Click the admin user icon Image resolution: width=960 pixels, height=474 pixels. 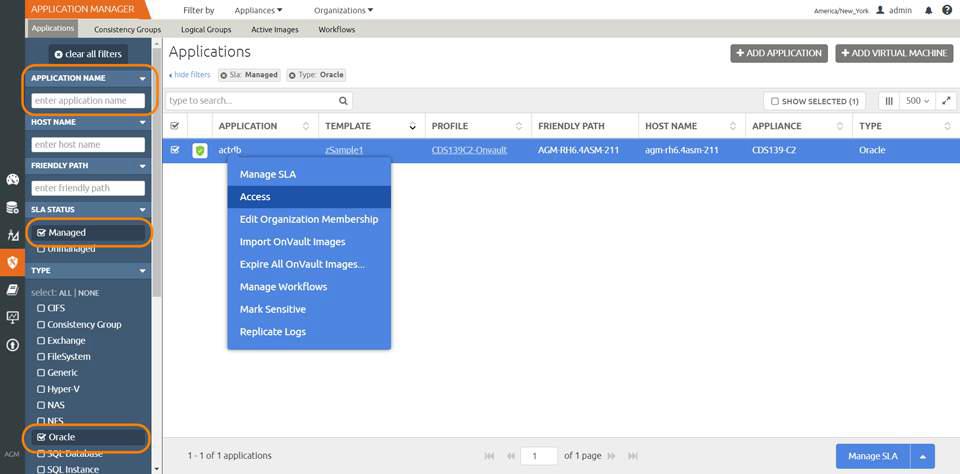pyautogui.click(x=880, y=10)
